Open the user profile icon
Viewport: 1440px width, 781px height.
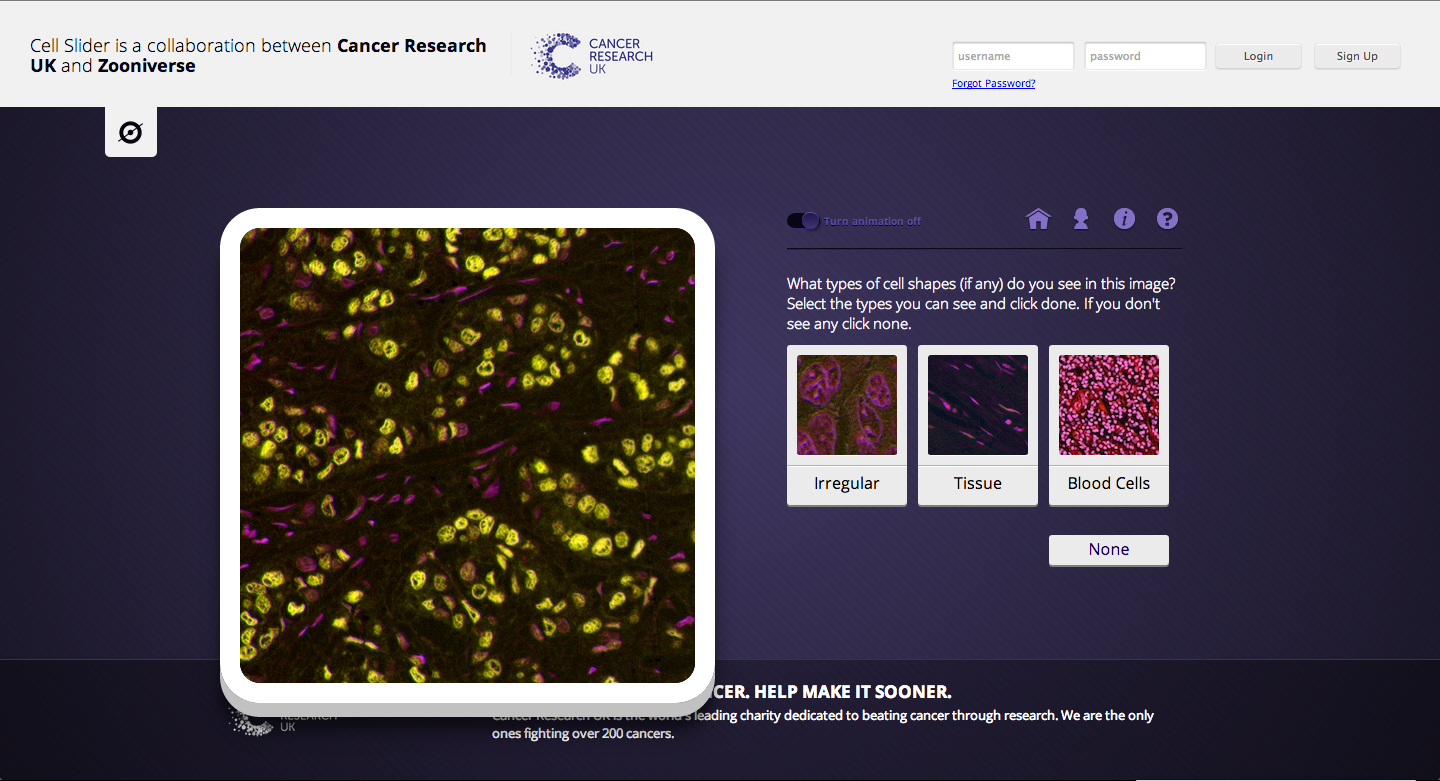[x=1081, y=219]
